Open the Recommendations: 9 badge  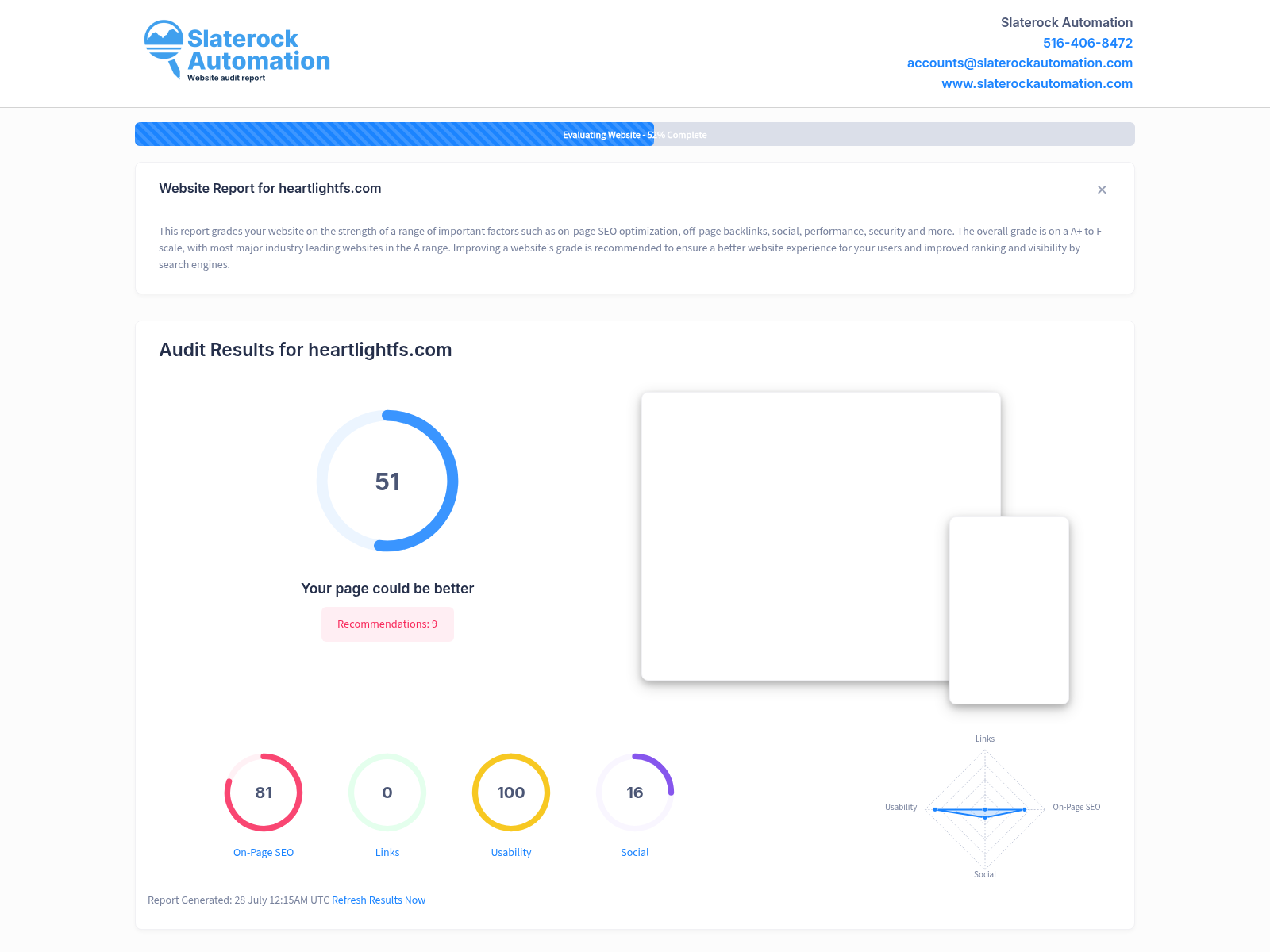pyautogui.click(x=387, y=624)
